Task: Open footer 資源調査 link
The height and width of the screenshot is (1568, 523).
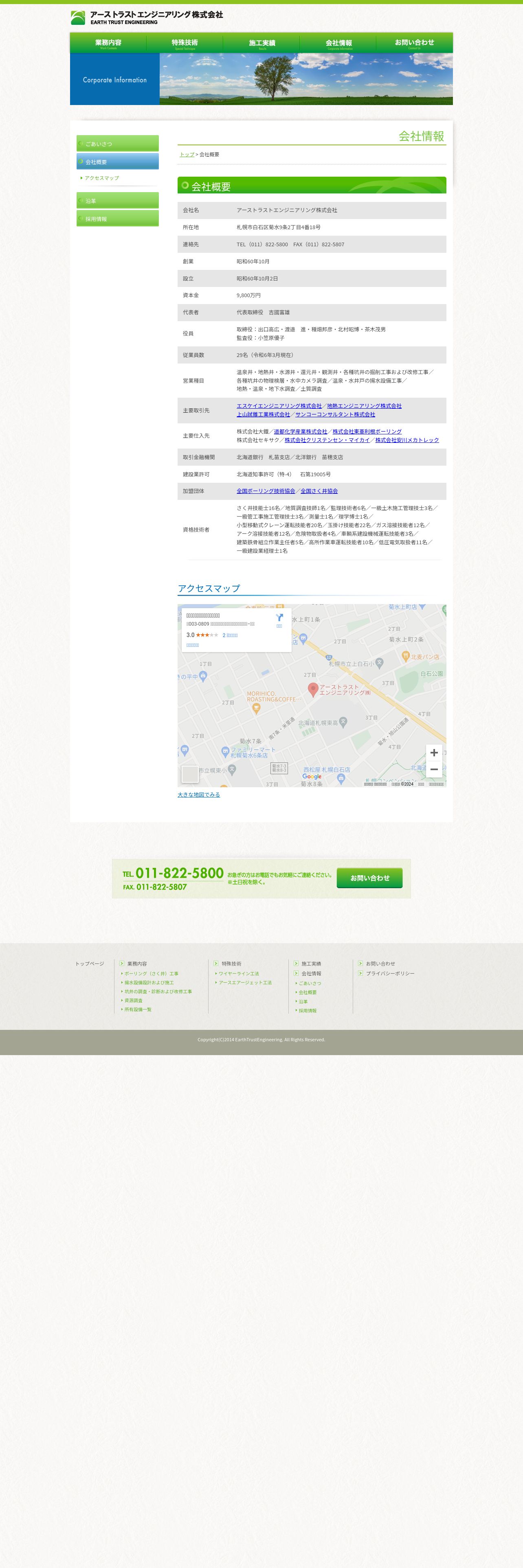Action: coord(133,1001)
